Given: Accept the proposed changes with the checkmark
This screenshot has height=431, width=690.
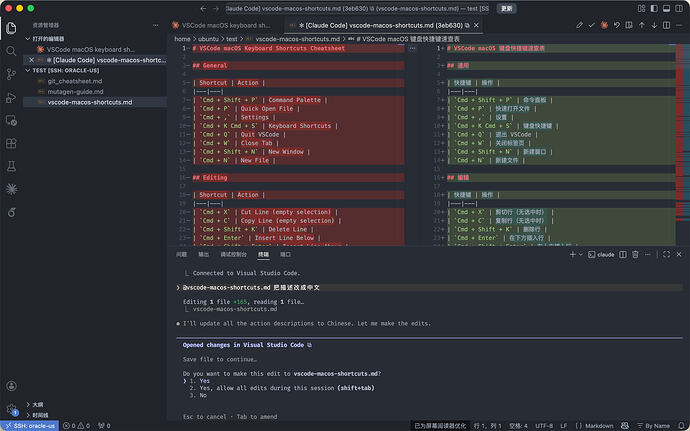Looking at the screenshot, I should pos(591,25).
